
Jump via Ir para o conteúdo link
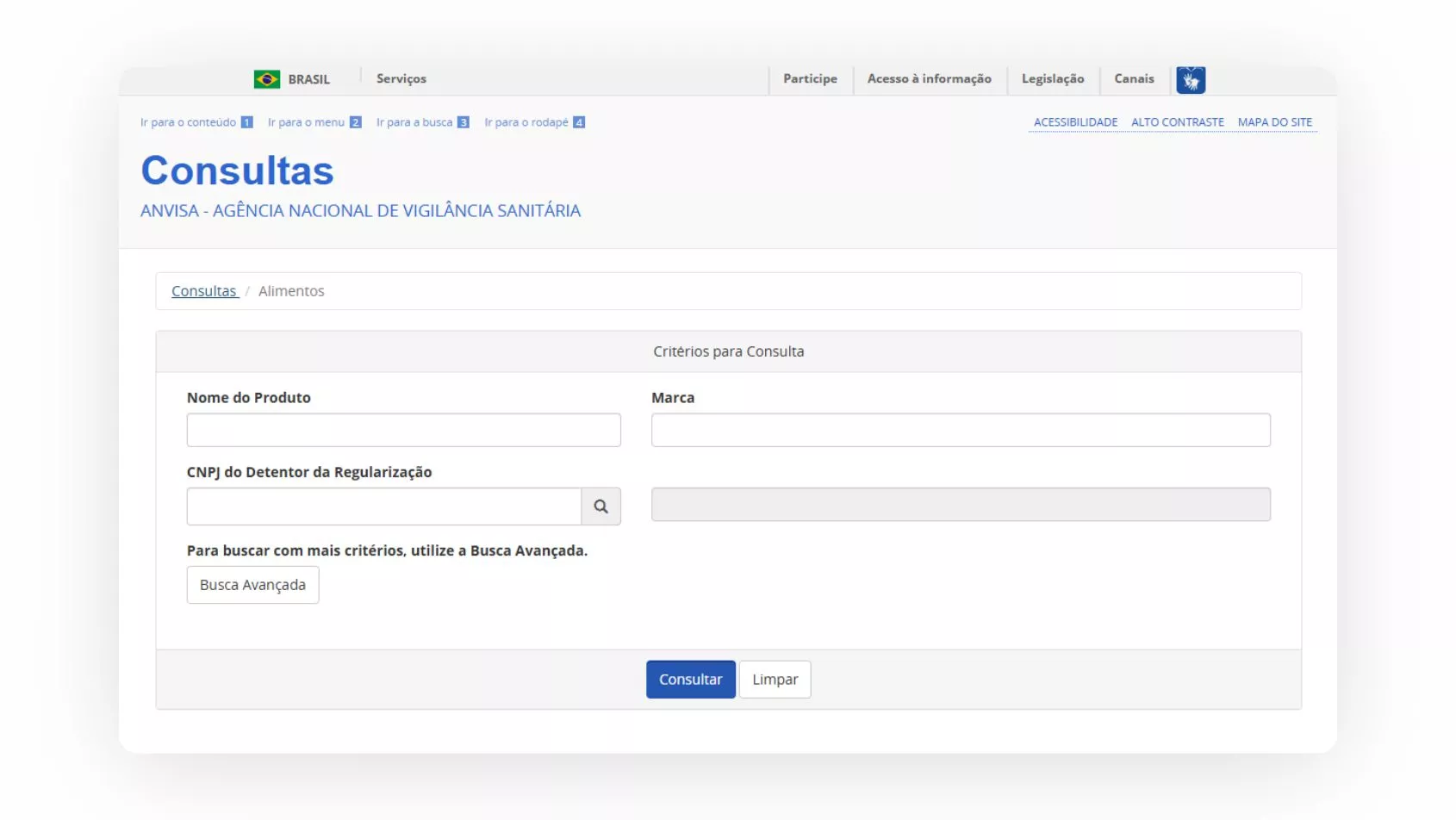[196, 122]
